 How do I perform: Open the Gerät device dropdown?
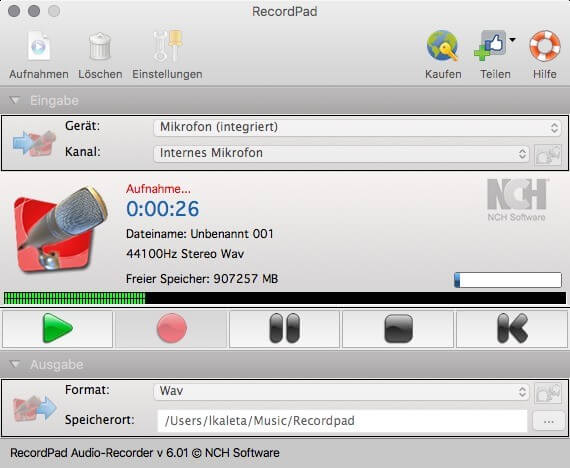(x=357, y=127)
